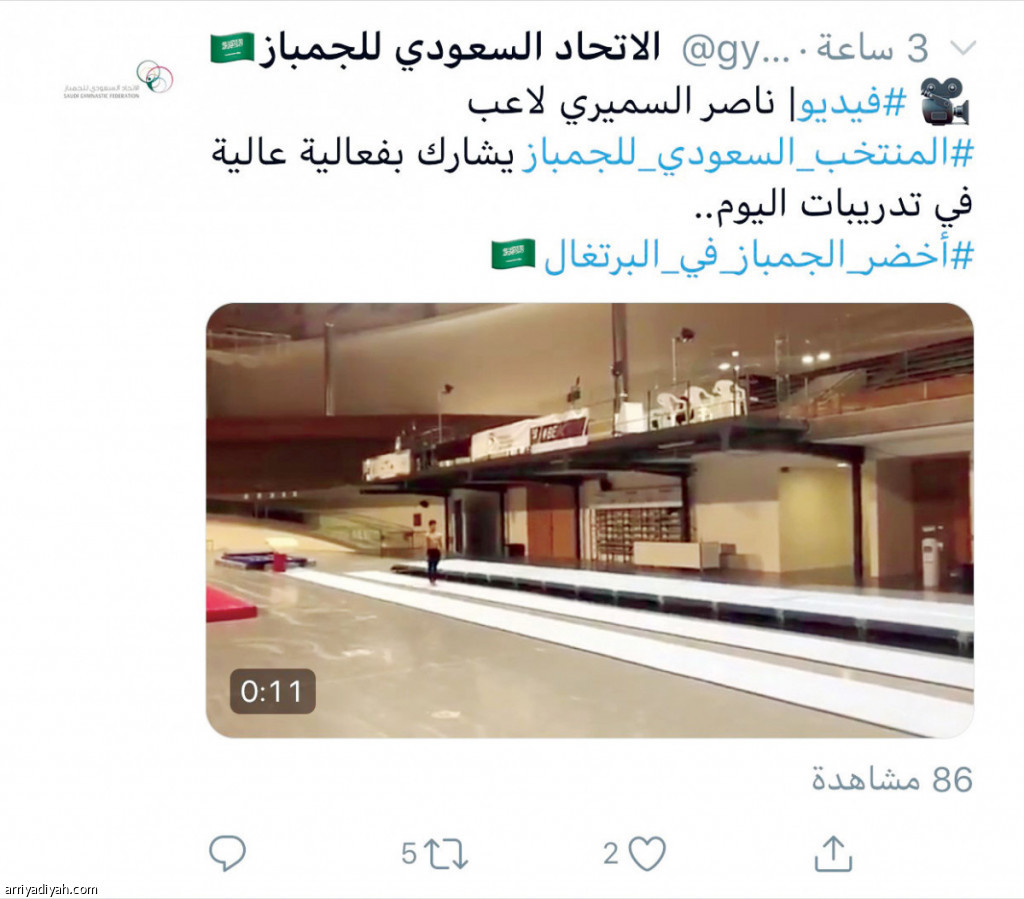Open the #فيديو hashtag
Viewport: 1024px width, 899px height.
coord(849,103)
